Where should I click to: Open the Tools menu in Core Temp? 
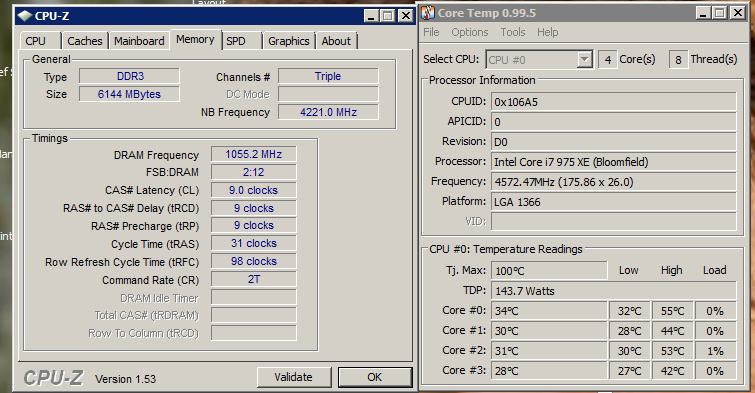click(512, 32)
